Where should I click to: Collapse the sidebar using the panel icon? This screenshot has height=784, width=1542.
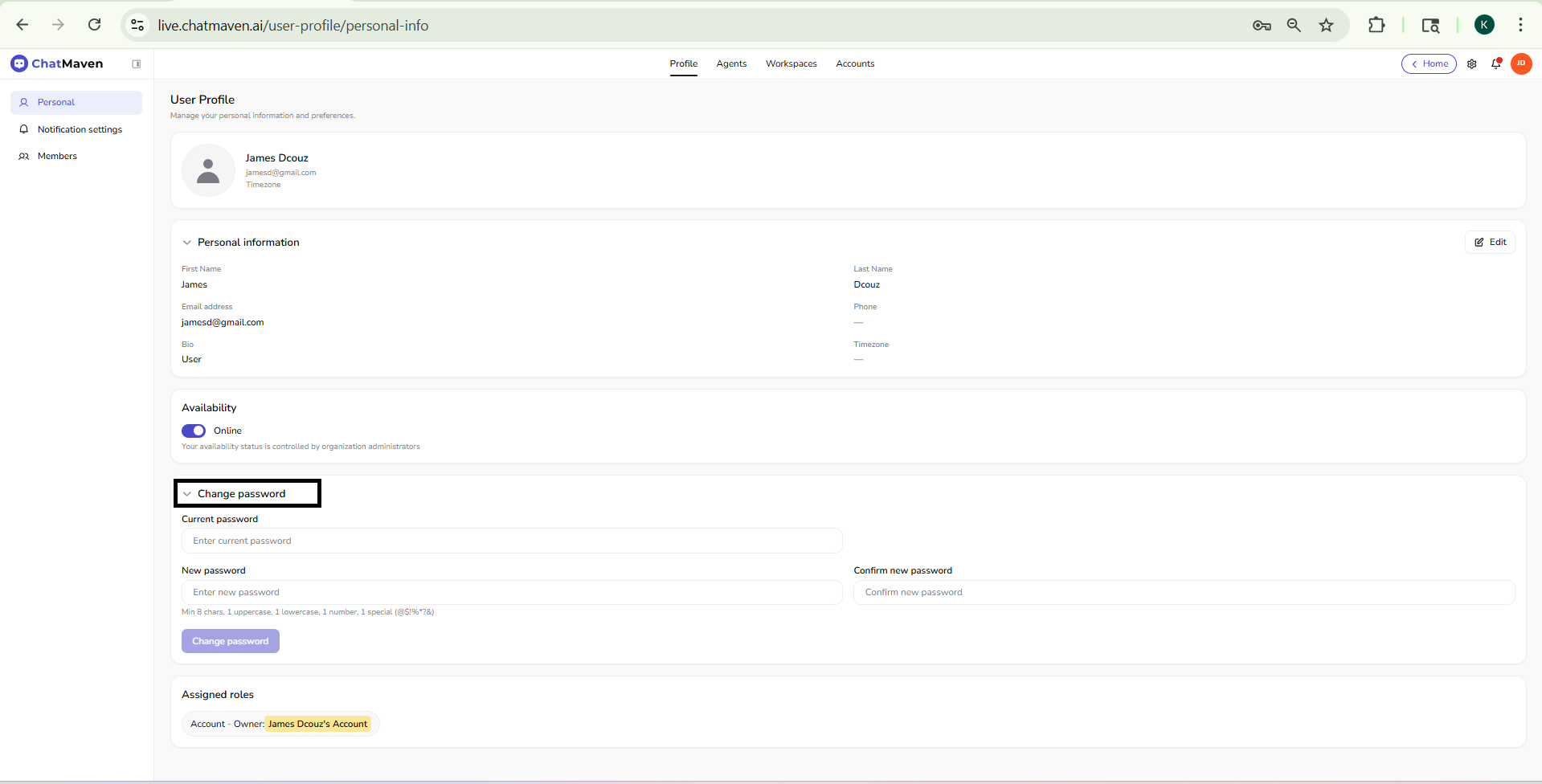pyautogui.click(x=137, y=63)
